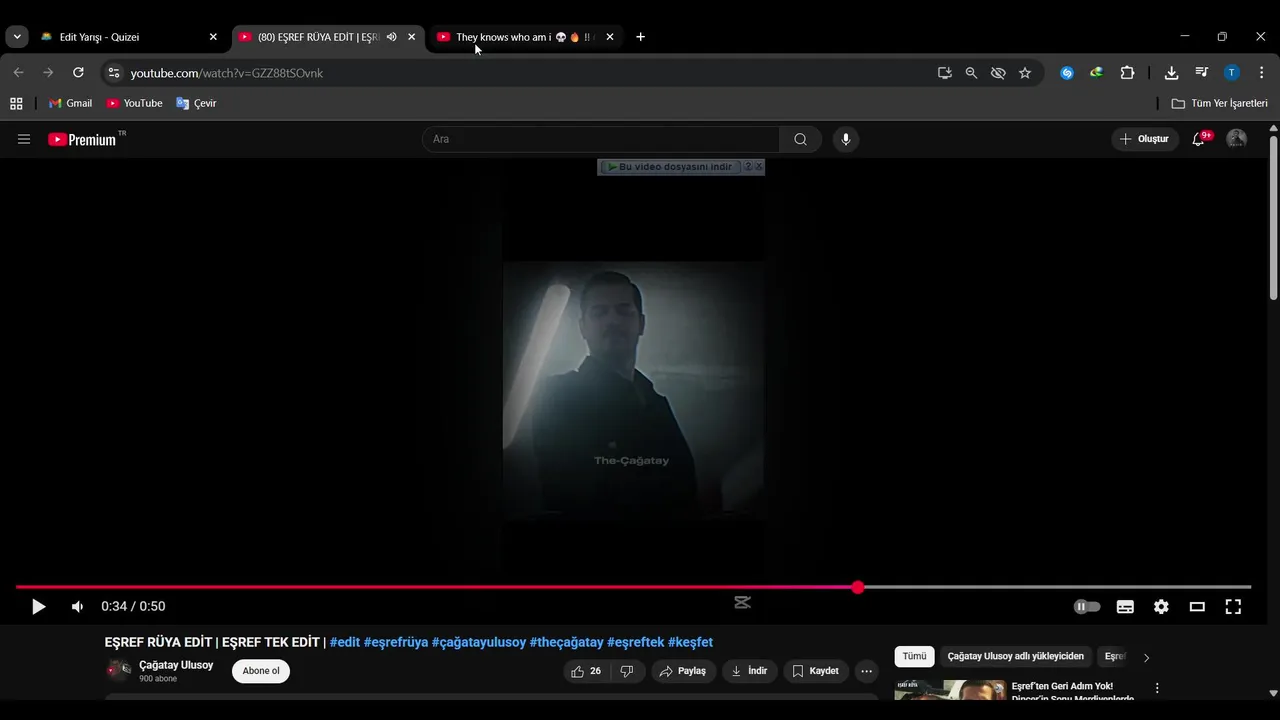Open browser downloads icon
1280x720 pixels.
(x=1171, y=73)
